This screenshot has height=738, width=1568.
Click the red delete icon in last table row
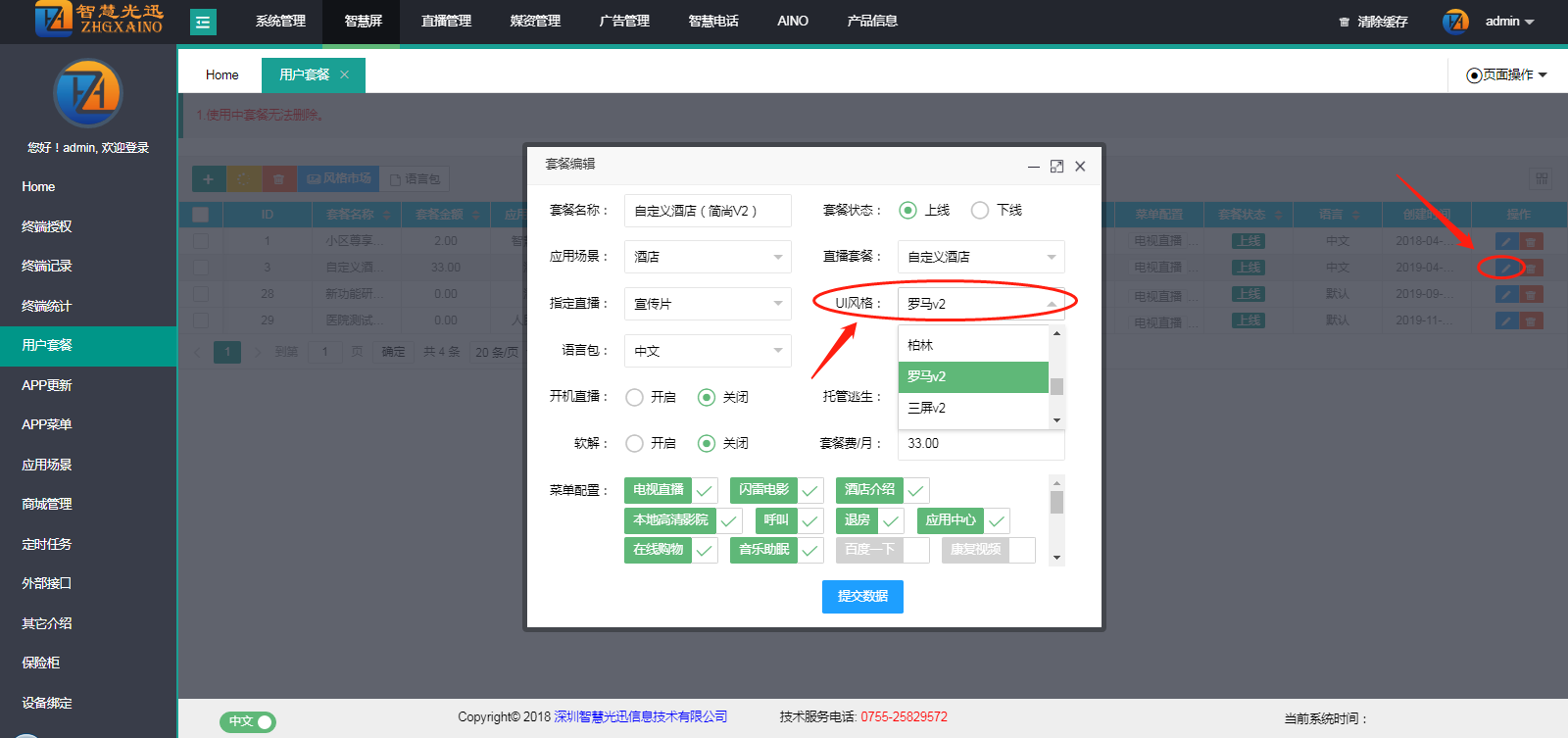[x=1531, y=320]
